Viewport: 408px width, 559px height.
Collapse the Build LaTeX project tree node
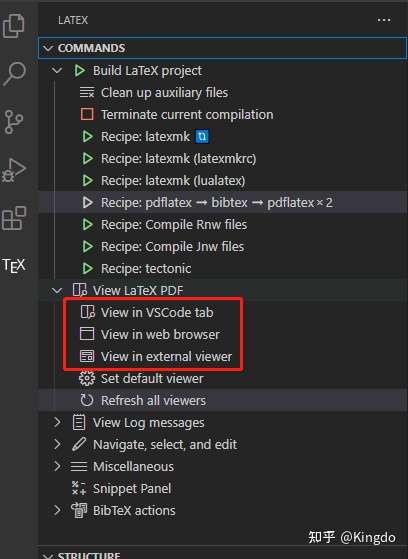(57, 70)
